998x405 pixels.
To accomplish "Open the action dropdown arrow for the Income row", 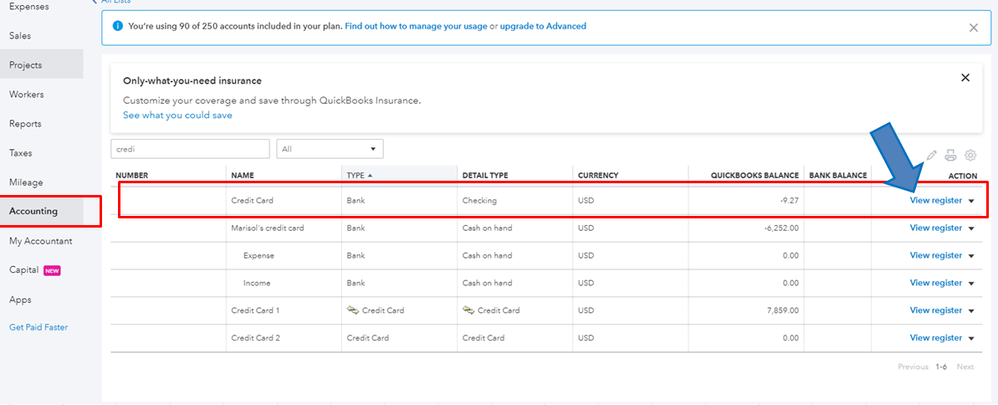I will (x=971, y=284).
